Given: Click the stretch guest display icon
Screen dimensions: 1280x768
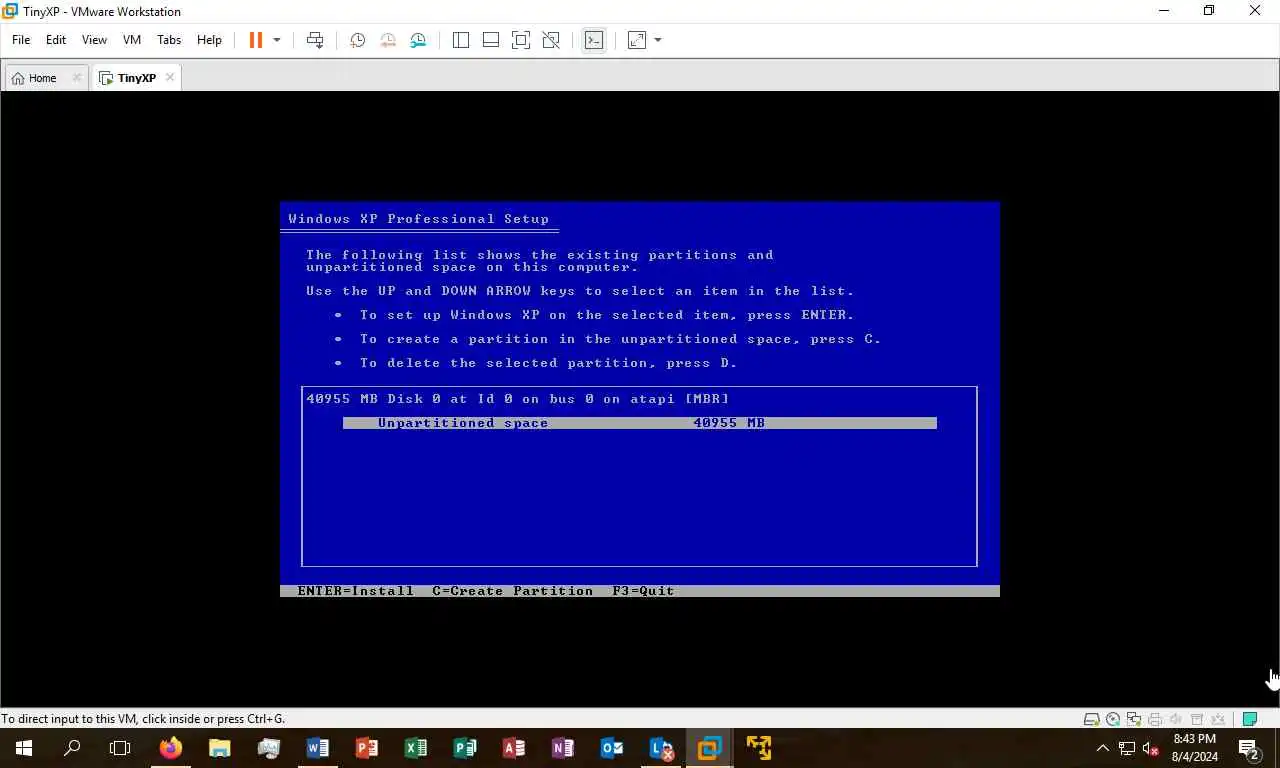Looking at the screenshot, I should [x=637, y=40].
